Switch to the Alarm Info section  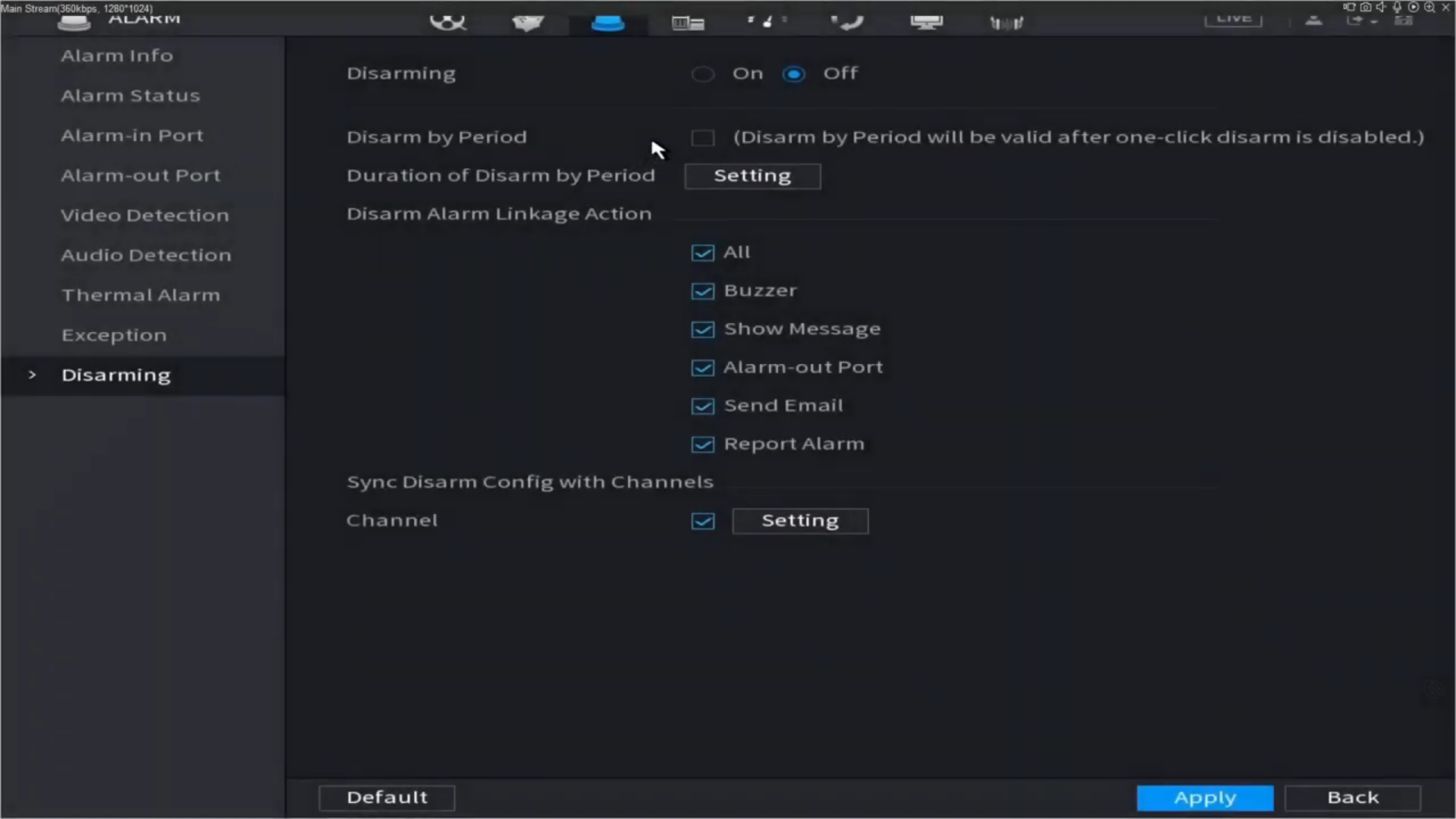click(x=117, y=55)
